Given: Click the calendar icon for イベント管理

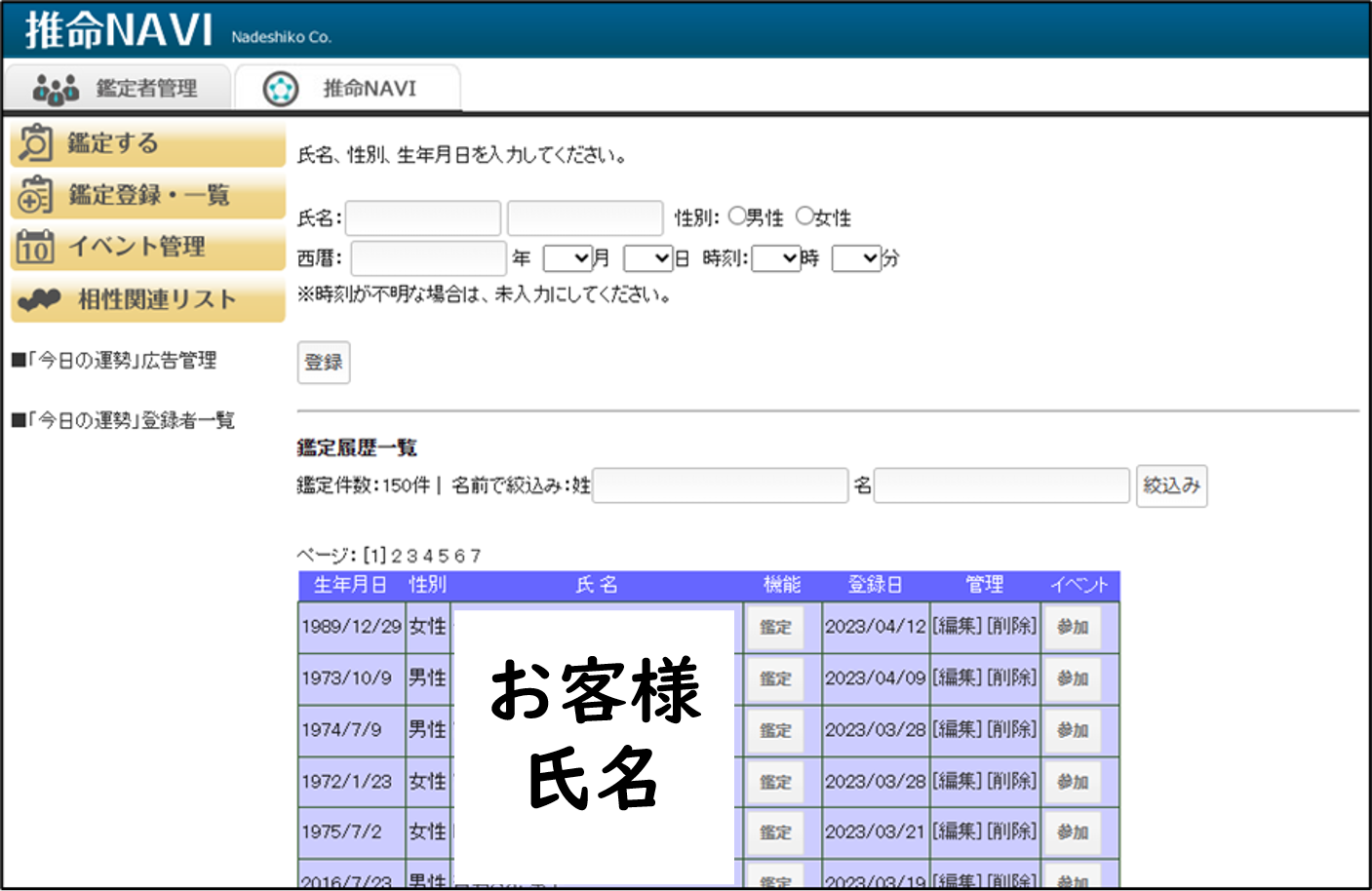Looking at the screenshot, I should [35, 248].
